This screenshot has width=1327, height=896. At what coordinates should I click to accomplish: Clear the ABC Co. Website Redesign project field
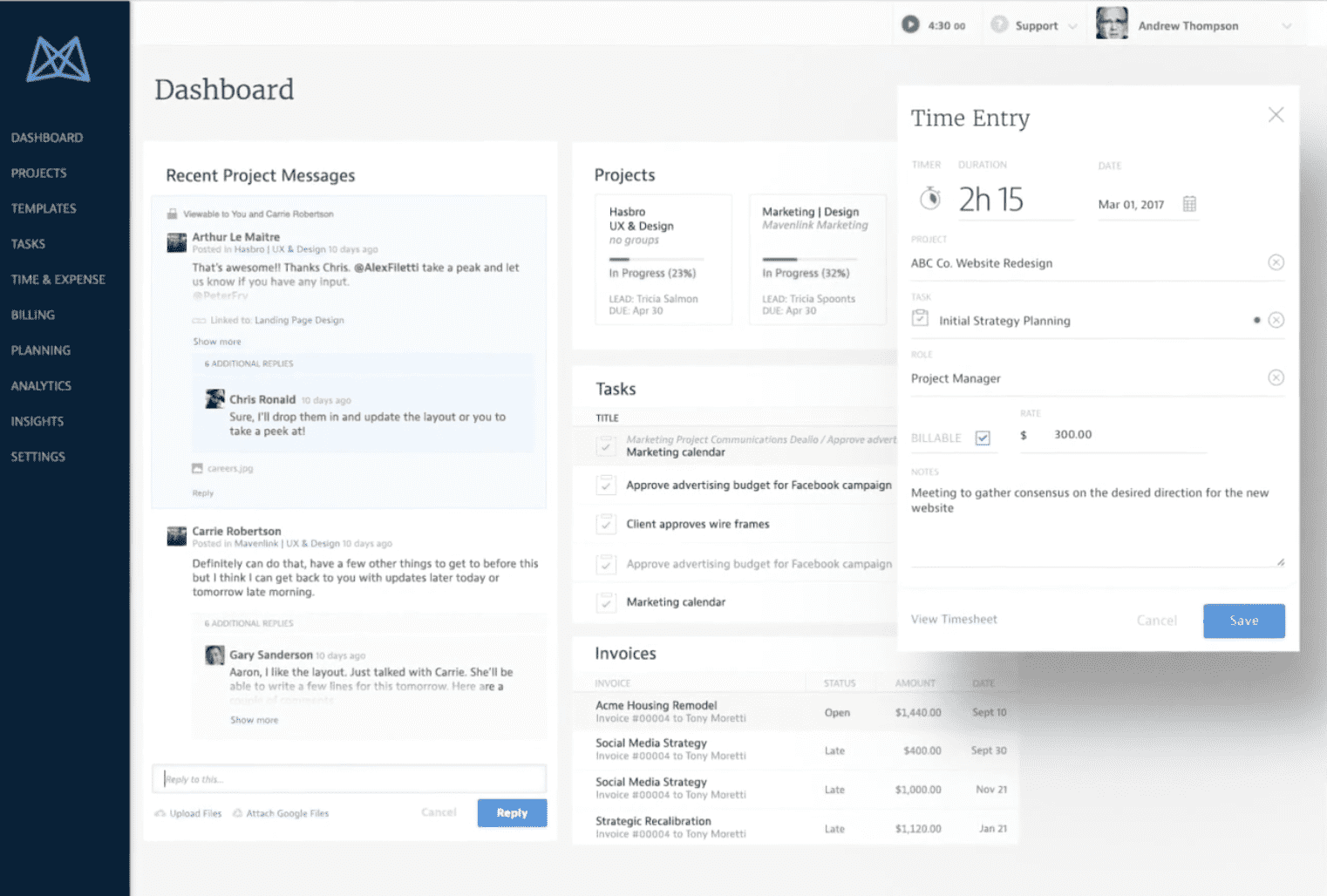pos(1276,262)
